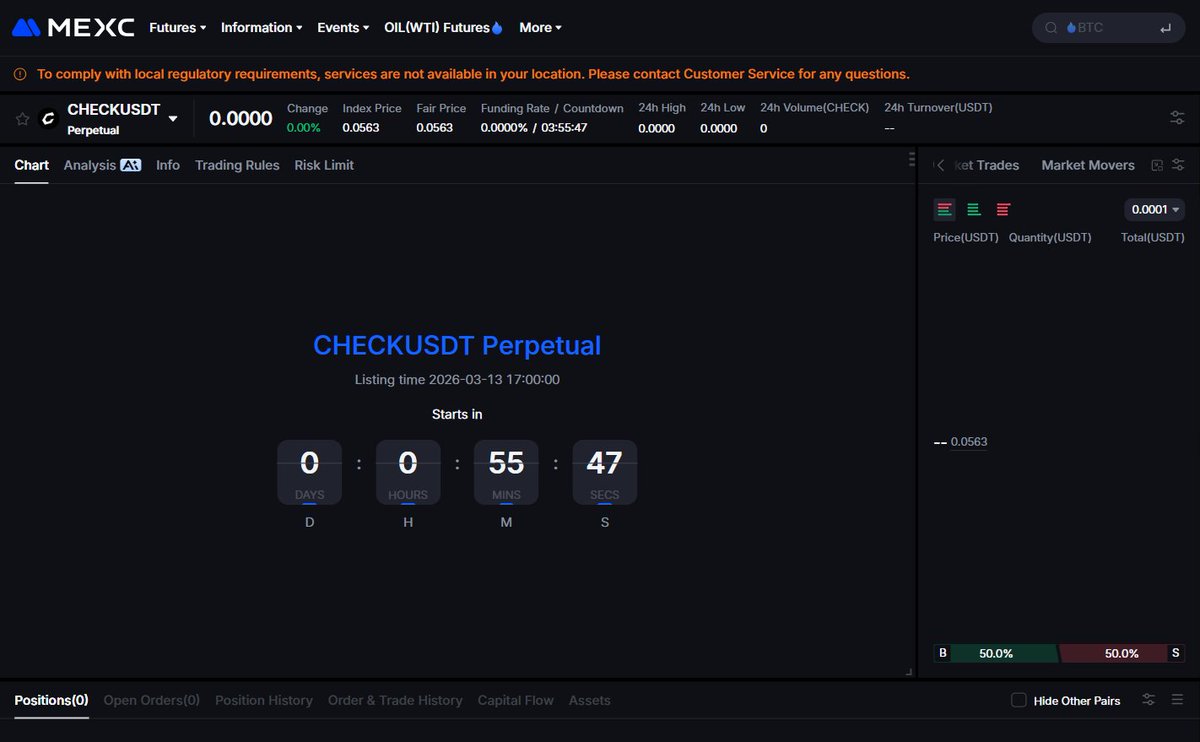Select the Open Orders(0) tab
The height and width of the screenshot is (742, 1200).
[x=152, y=700]
